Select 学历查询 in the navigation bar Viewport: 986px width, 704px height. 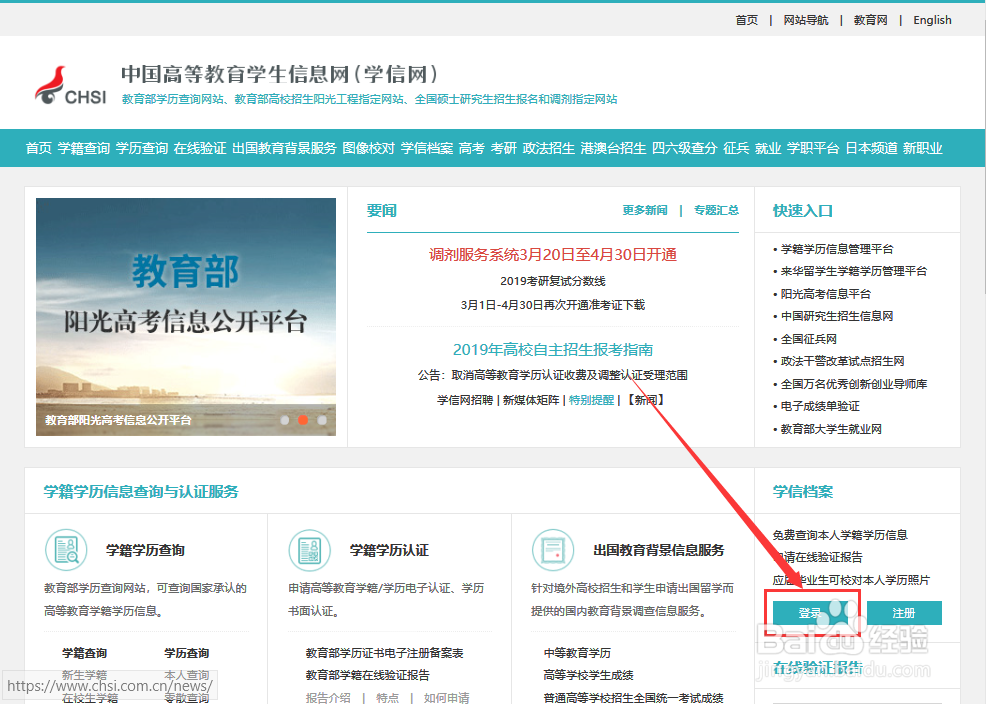141,148
